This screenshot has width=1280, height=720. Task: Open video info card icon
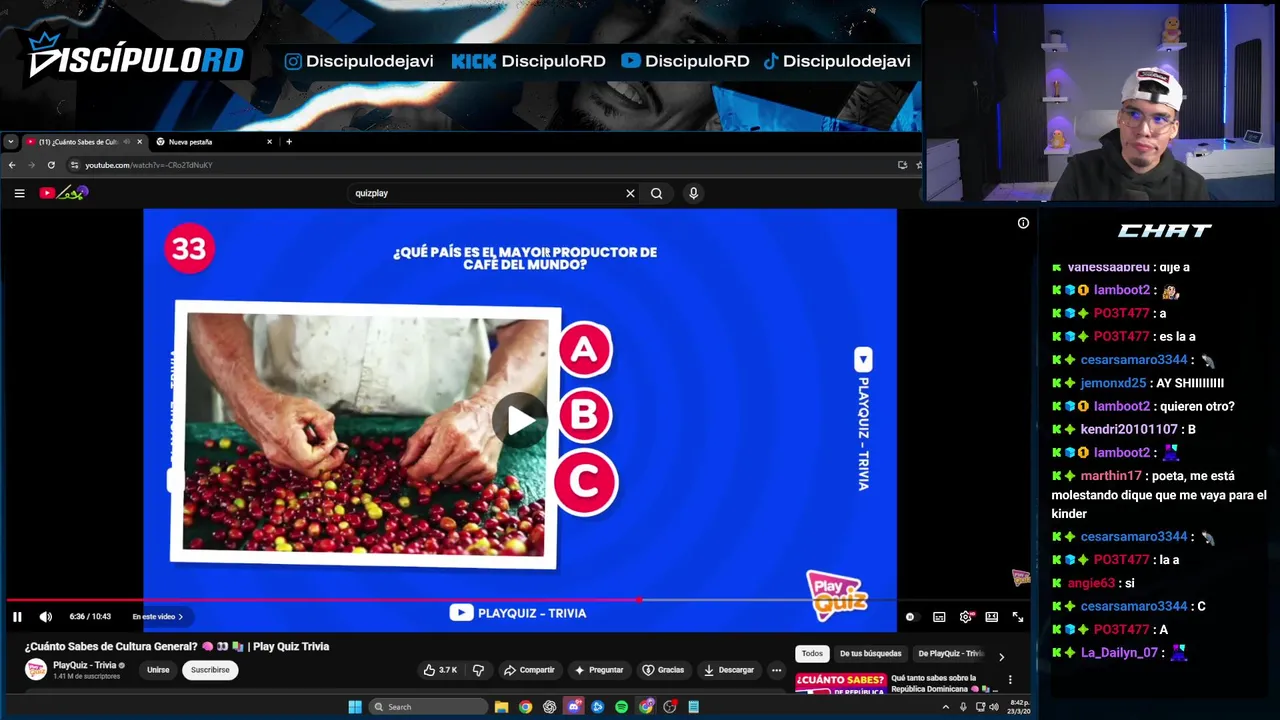click(1023, 223)
